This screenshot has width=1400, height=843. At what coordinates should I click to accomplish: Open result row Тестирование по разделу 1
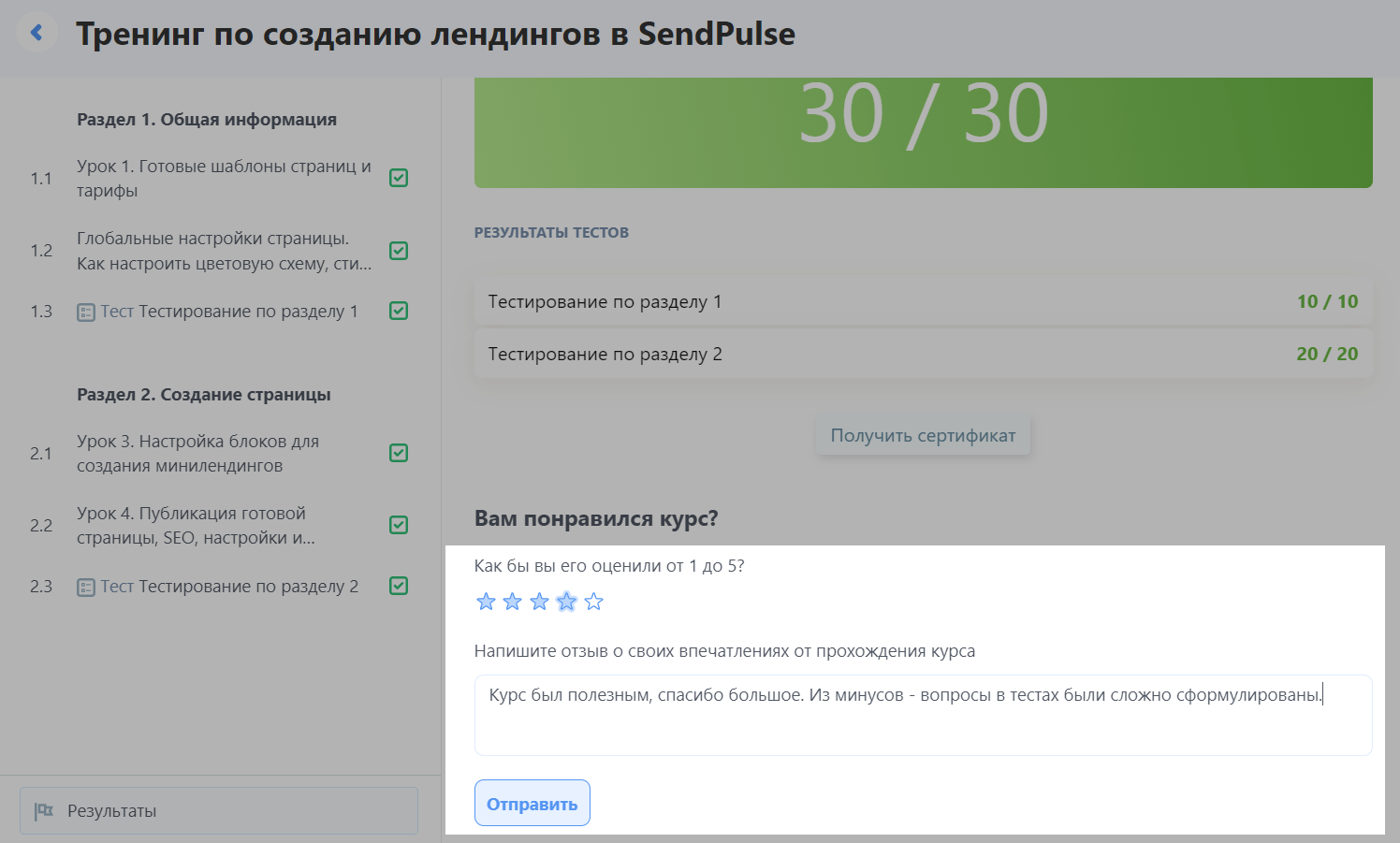(923, 301)
